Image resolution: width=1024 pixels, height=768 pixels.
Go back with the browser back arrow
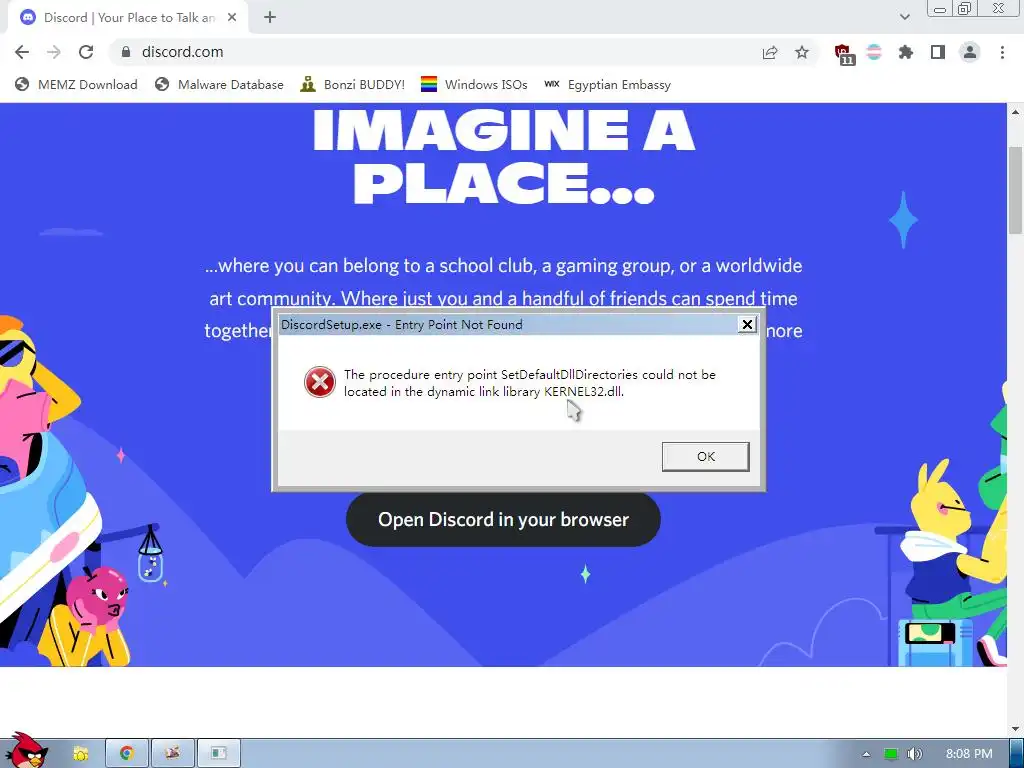[x=22, y=52]
